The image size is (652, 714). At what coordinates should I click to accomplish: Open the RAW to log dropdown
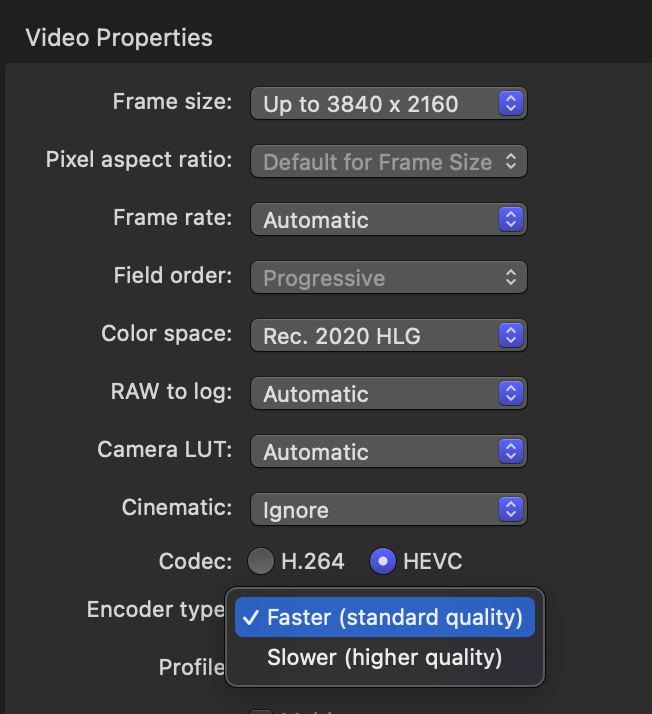388,393
